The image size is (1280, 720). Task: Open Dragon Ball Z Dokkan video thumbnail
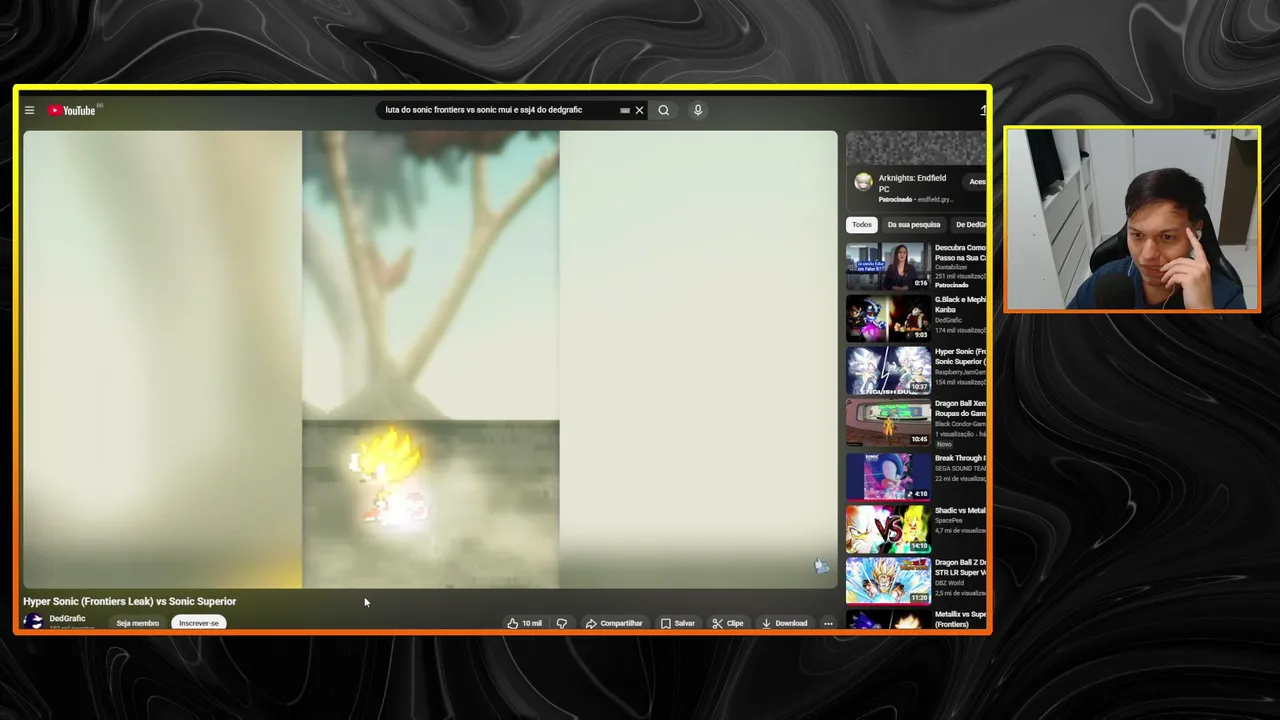coord(888,581)
